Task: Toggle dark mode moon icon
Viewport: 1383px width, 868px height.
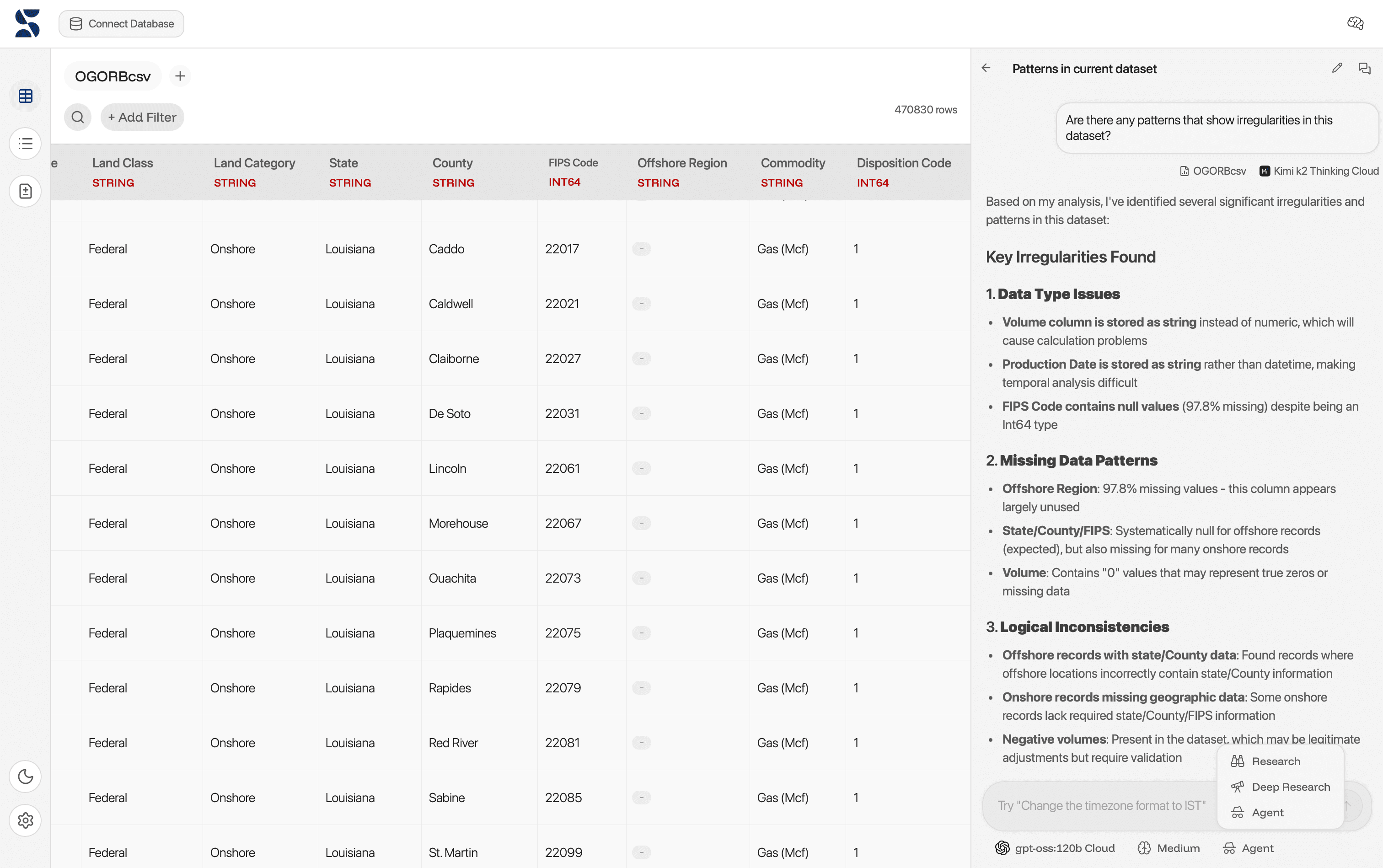Action: point(25,776)
